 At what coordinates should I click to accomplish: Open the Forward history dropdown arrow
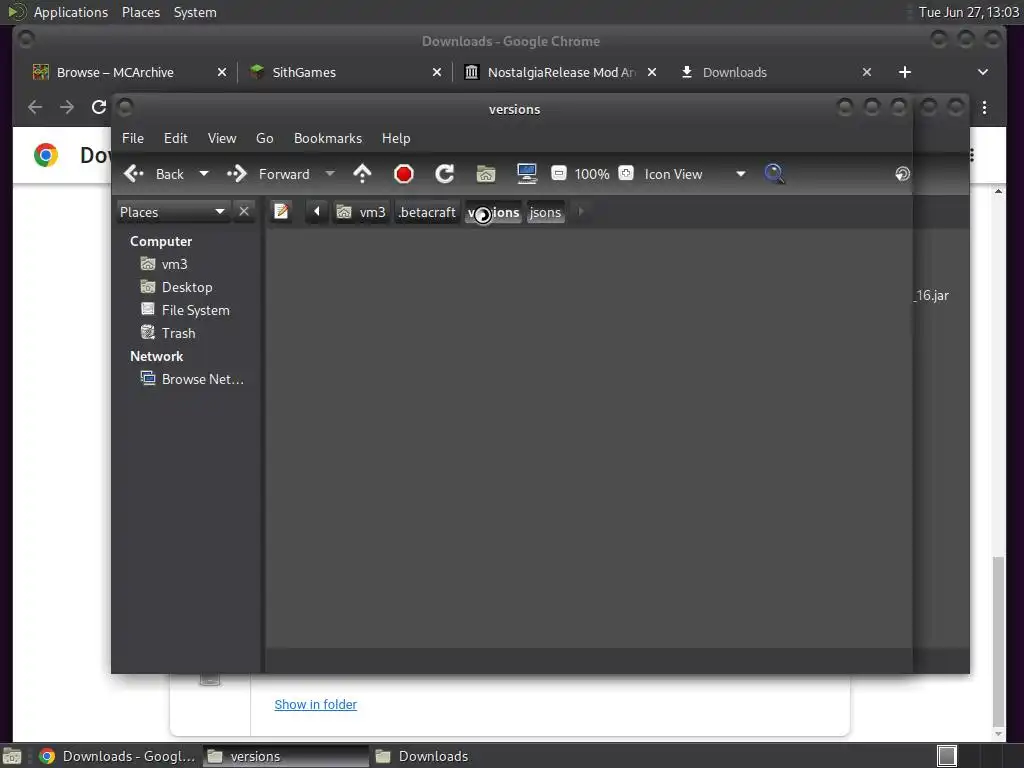pyautogui.click(x=330, y=174)
